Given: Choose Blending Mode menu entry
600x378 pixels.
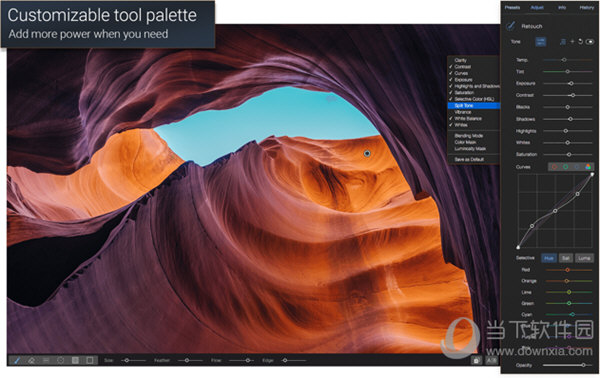Looking at the screenshot, I should 474,136.
